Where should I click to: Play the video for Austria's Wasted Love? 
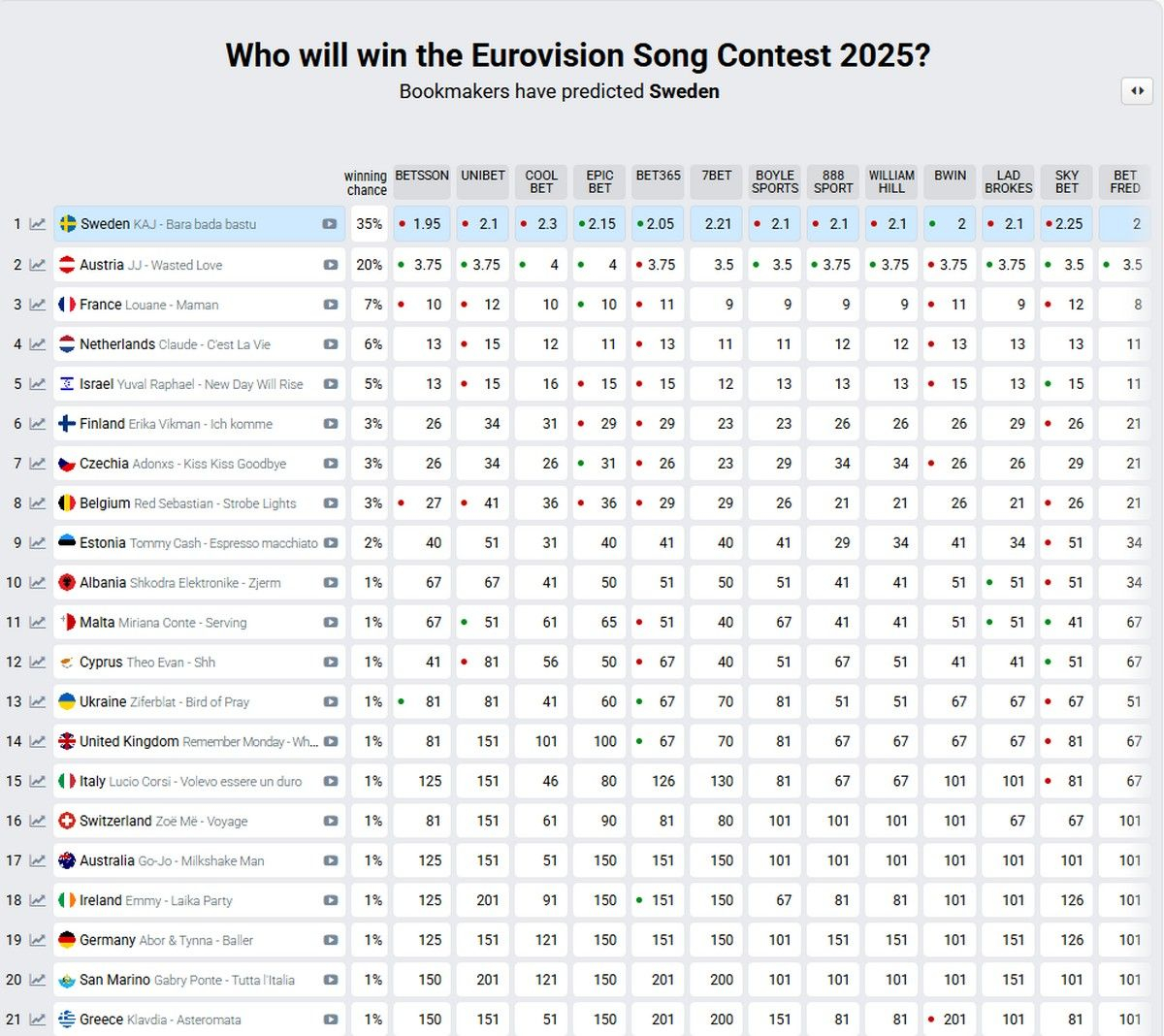pyautogui.click(x=331, y=265)
